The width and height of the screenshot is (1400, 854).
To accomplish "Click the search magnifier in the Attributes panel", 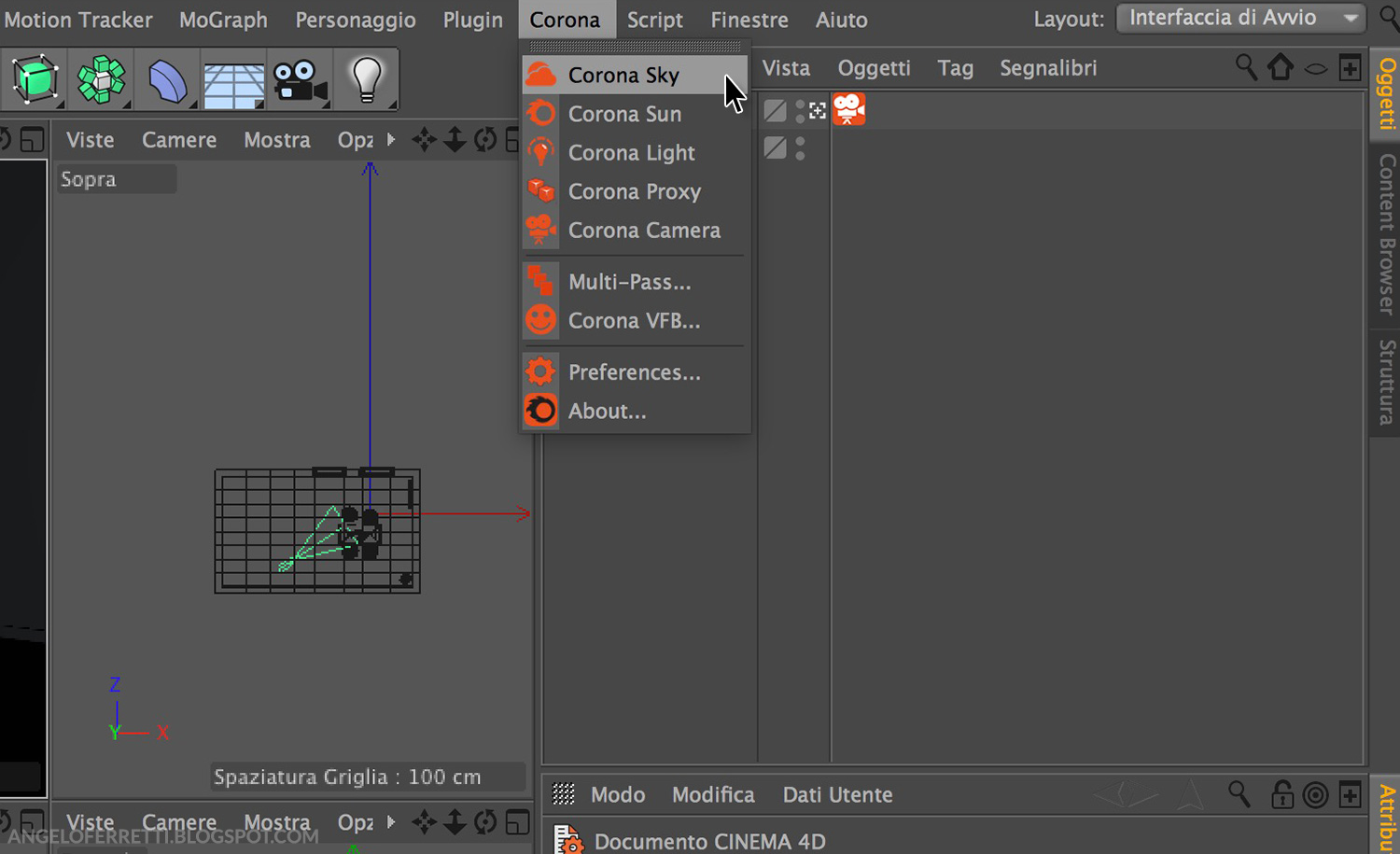I will click(1239, 794).
